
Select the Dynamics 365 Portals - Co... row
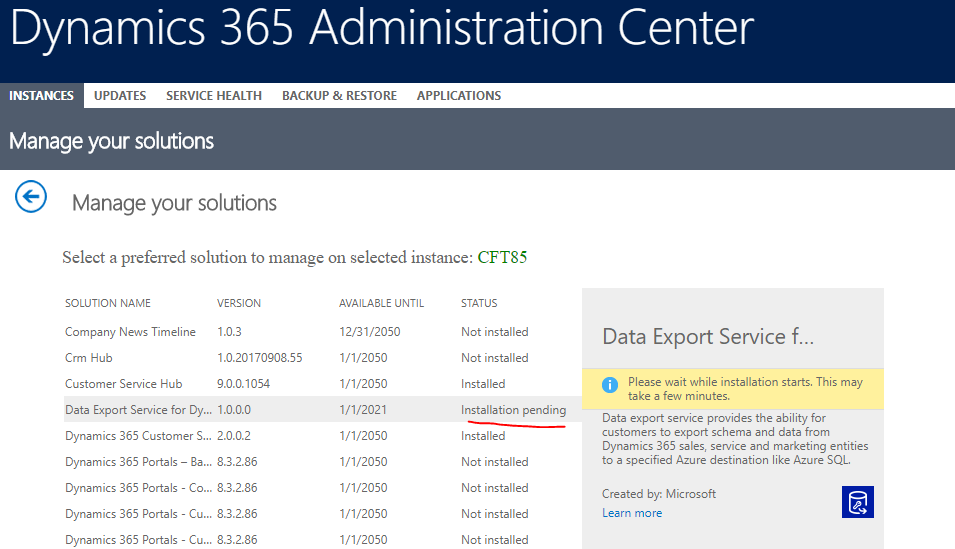click(x=322, y=488)
